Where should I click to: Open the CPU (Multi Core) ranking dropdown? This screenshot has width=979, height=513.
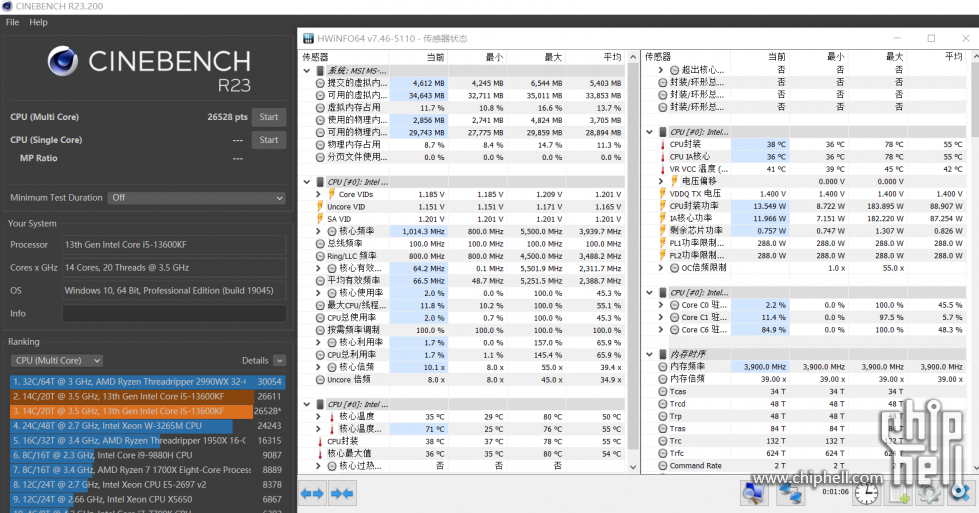[x=57, y=361]
